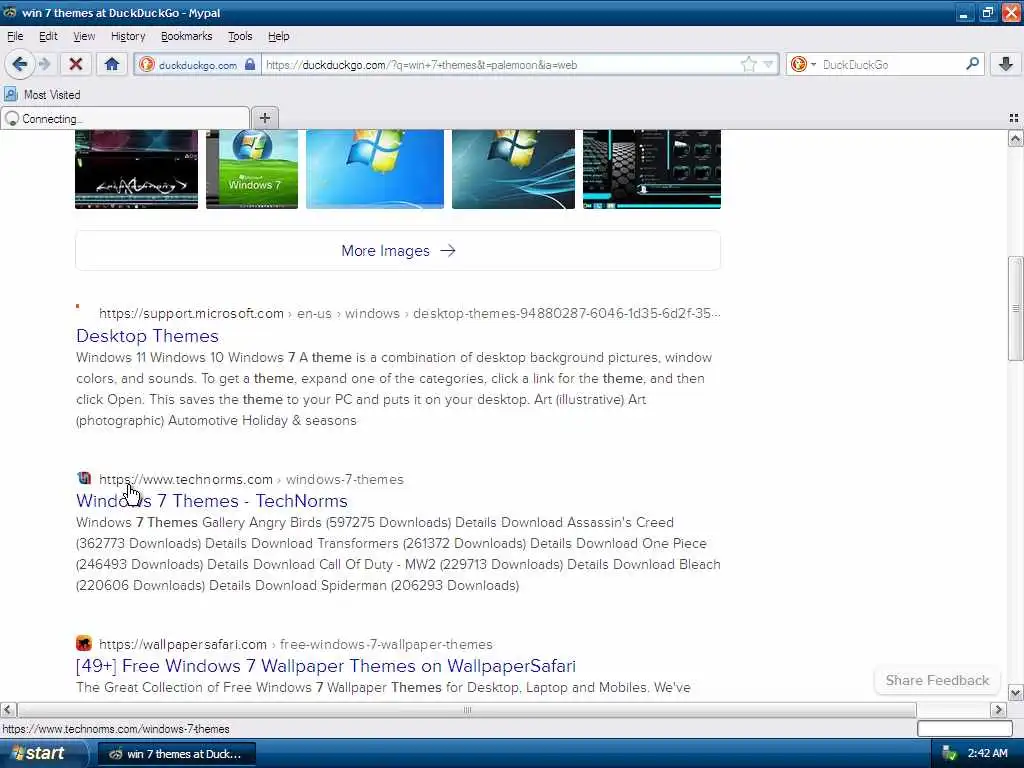Open the Home page button
This screenshot has height=768, width=1024.
point(112,64)
